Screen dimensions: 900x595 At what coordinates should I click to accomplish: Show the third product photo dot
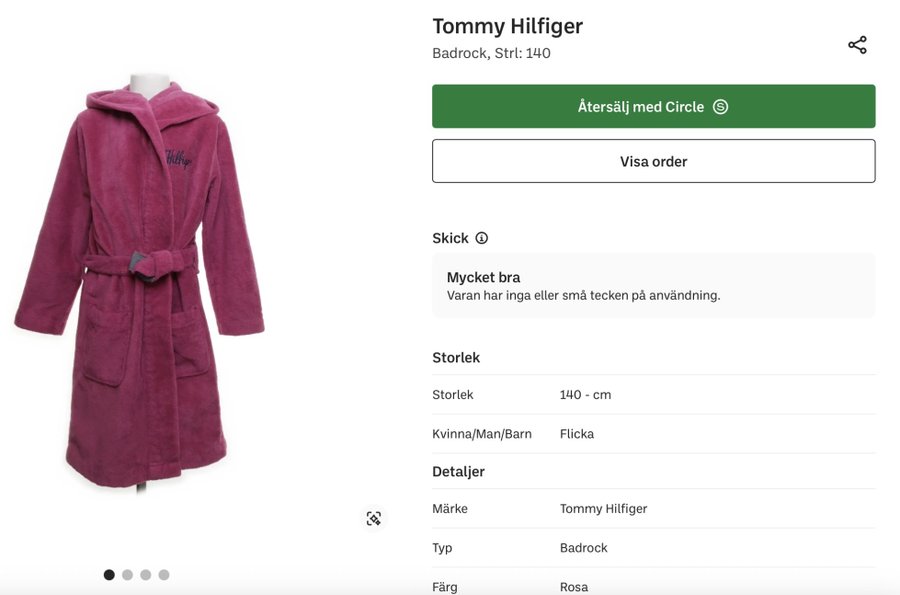(x=146, y=575)
